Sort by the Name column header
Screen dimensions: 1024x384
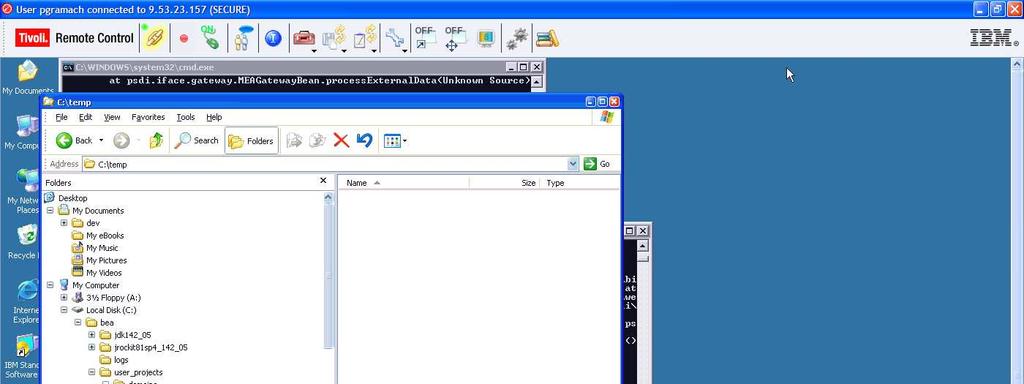click(x=403, y=183)
